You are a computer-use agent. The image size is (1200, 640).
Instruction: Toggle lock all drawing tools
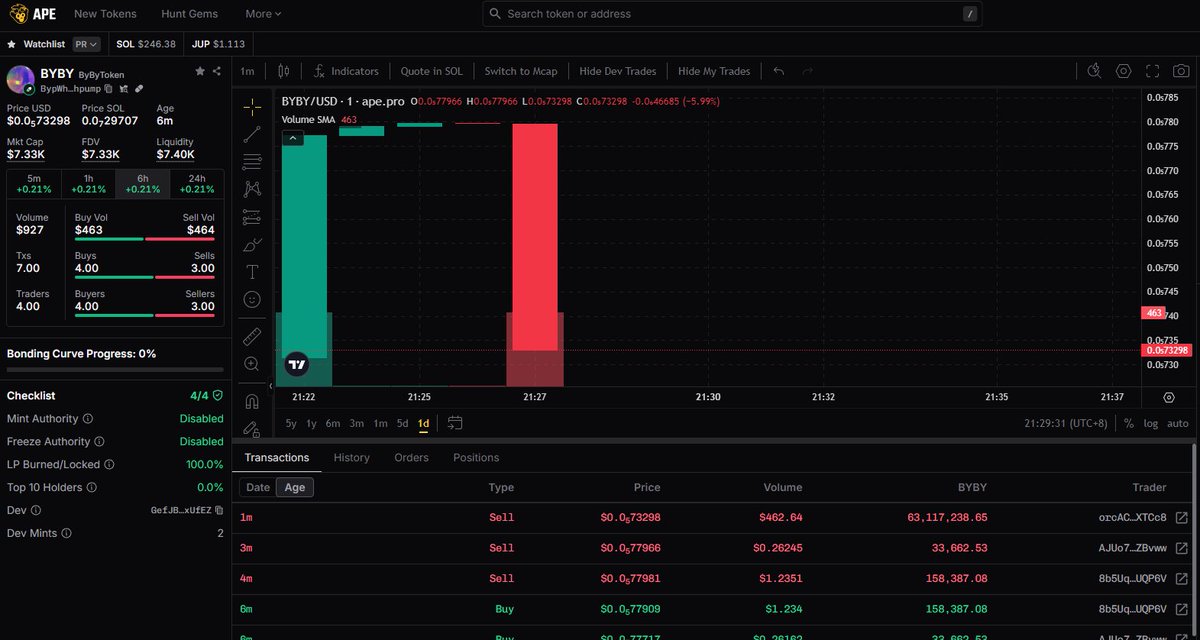(252, 429)
